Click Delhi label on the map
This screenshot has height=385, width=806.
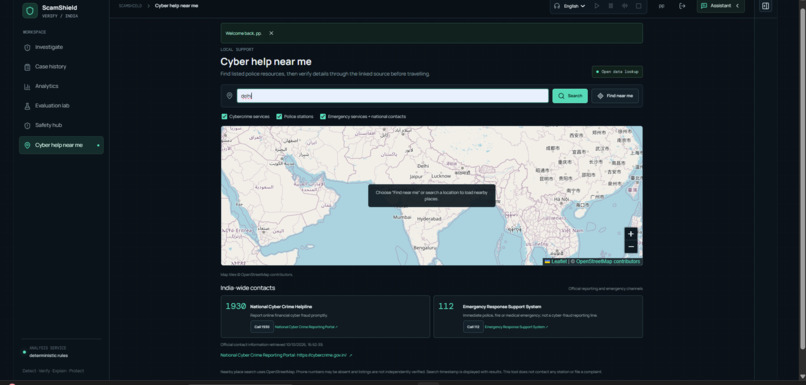(x=423, y=166)
